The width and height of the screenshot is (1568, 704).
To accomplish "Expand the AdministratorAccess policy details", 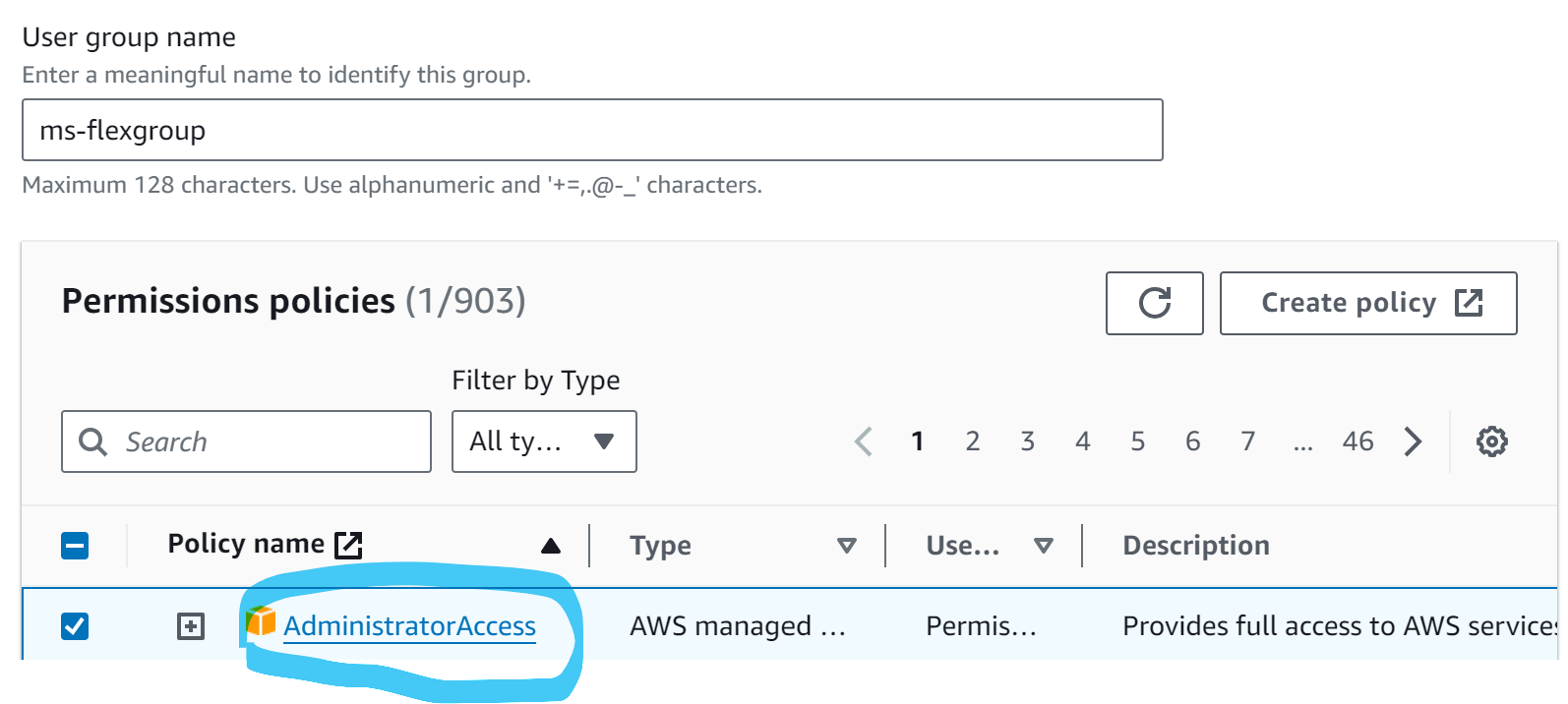I will click(191, 626).
